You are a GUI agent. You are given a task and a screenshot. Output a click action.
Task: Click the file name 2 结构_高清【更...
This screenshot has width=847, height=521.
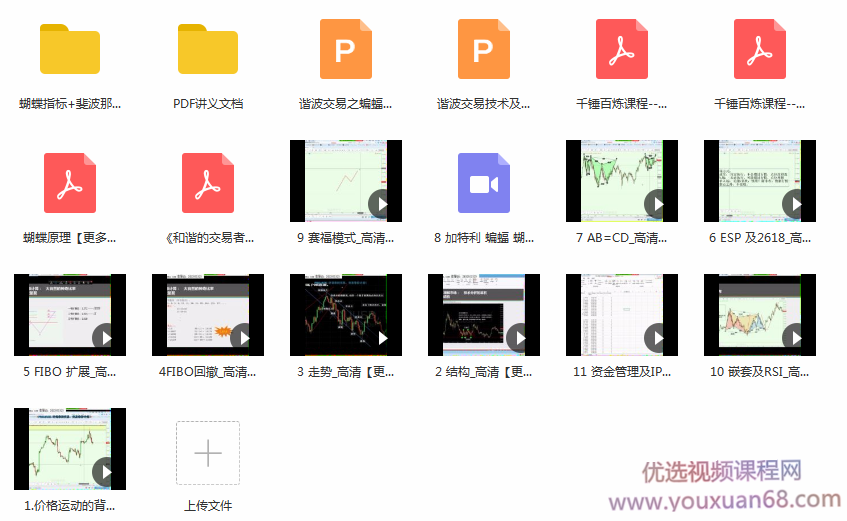pos(484,372)
